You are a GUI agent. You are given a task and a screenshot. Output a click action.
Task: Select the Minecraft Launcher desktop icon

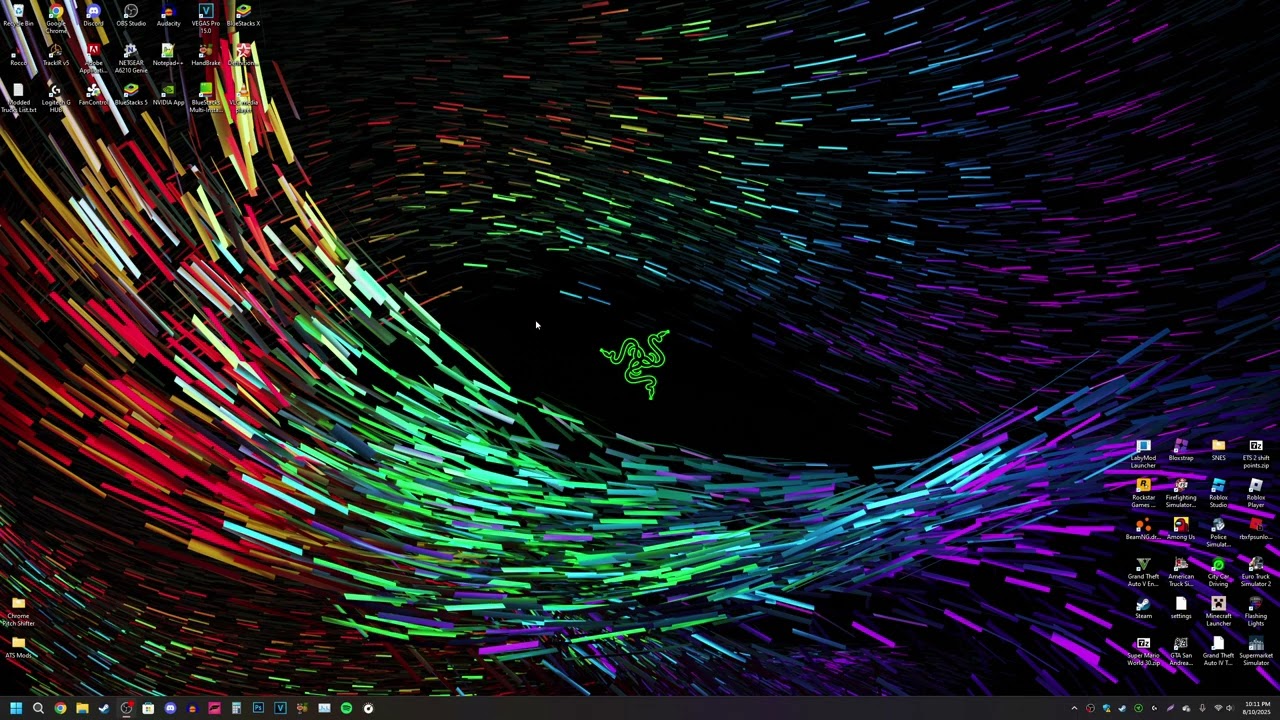(1218, 612)
